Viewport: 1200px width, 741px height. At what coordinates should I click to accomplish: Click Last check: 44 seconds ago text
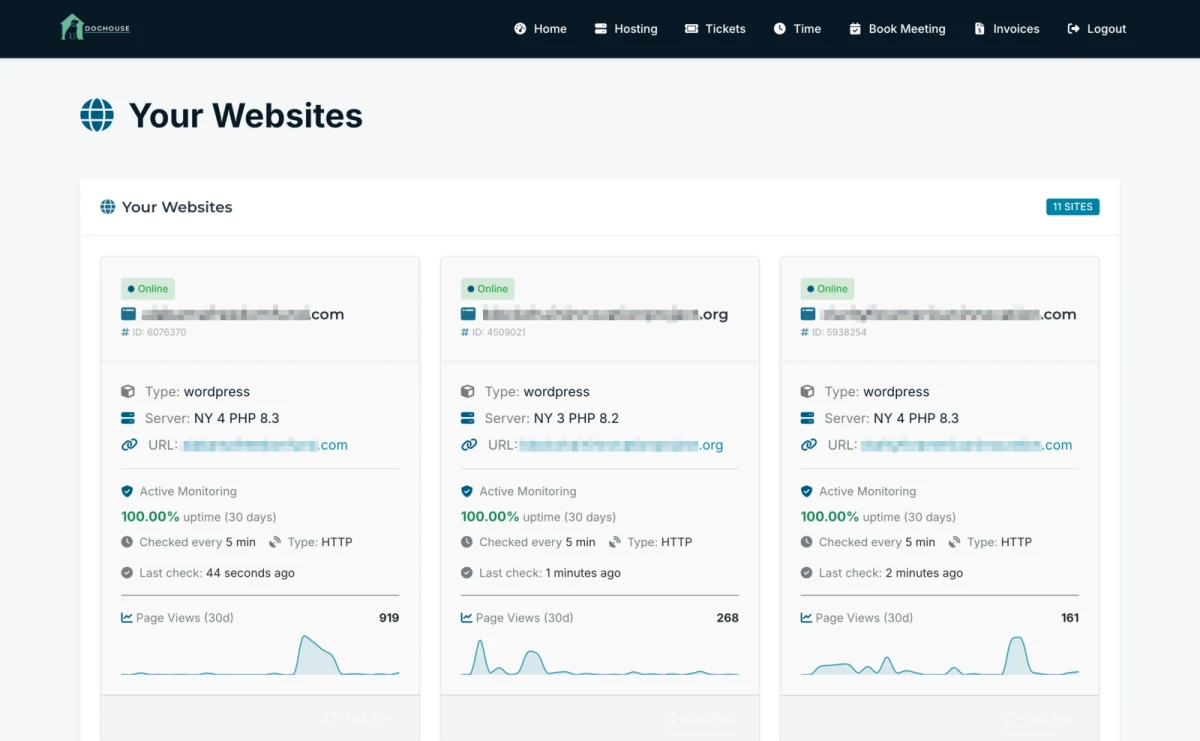tap(217, 573)
